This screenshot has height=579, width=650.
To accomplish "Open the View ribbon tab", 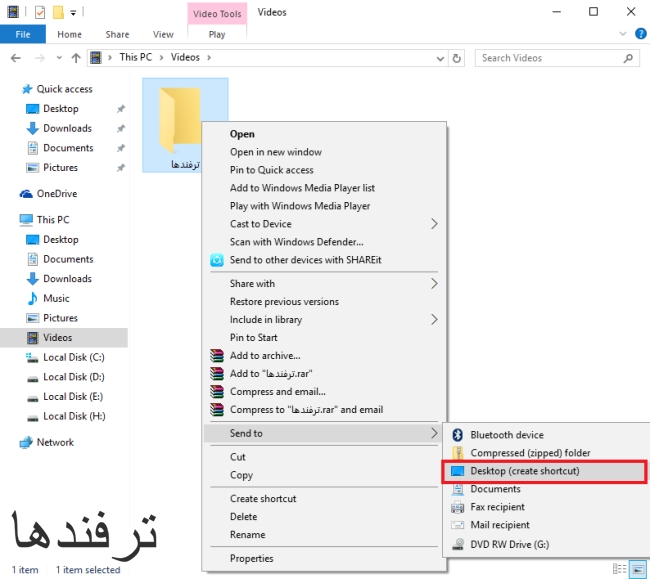I will point(163,34).
